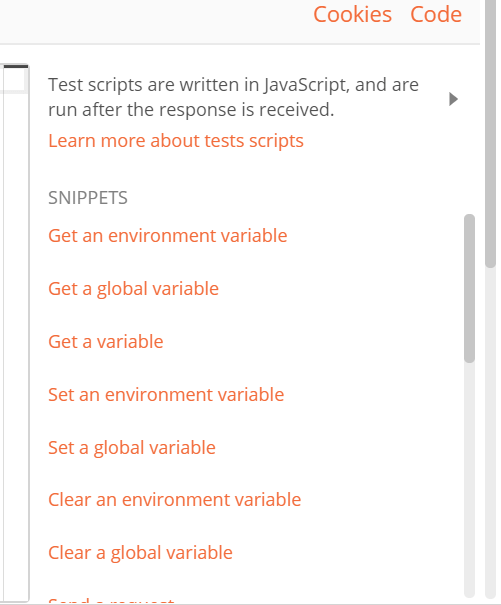501x605 pixels.
Task: Insert Clear an environment variable snippet
Action: click(x=174, y=500)
